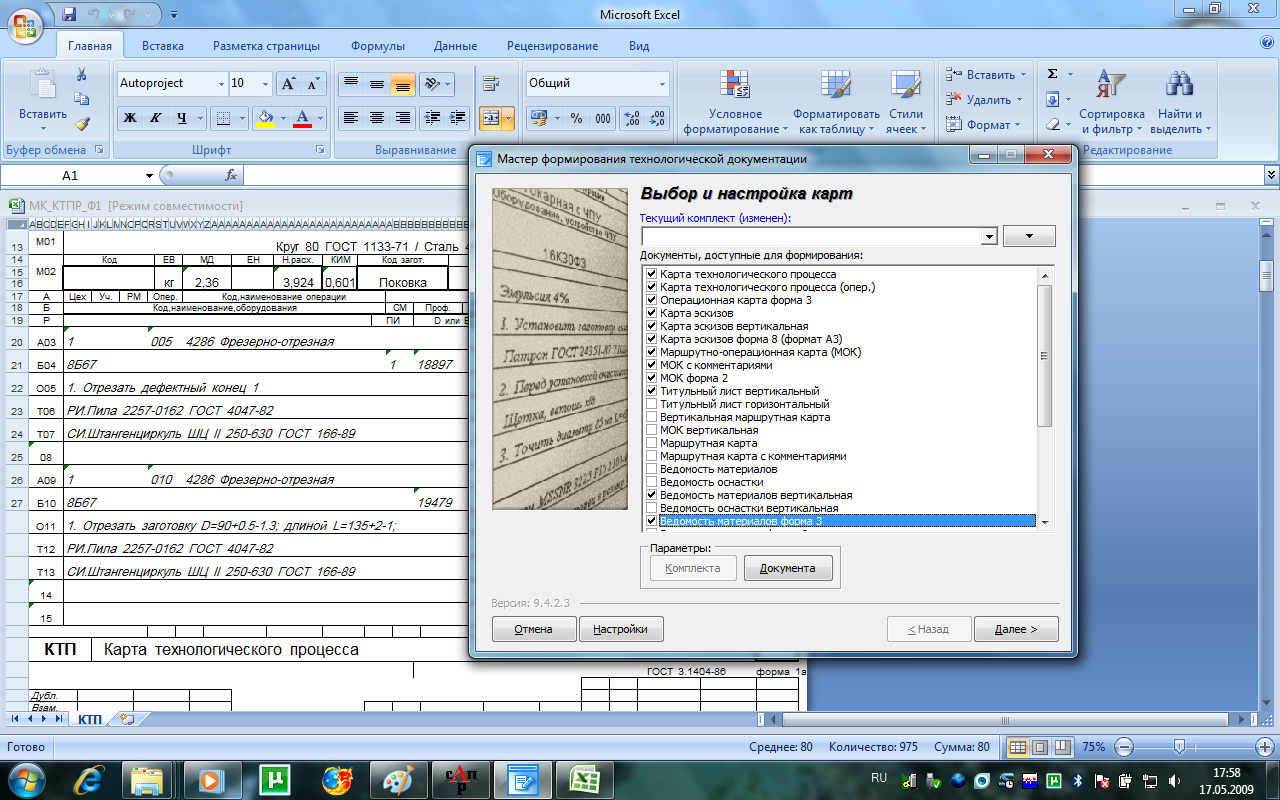1280x800 pixels.
Task: Select the КТП sheet tab
Action: click(x=89, y=718)
